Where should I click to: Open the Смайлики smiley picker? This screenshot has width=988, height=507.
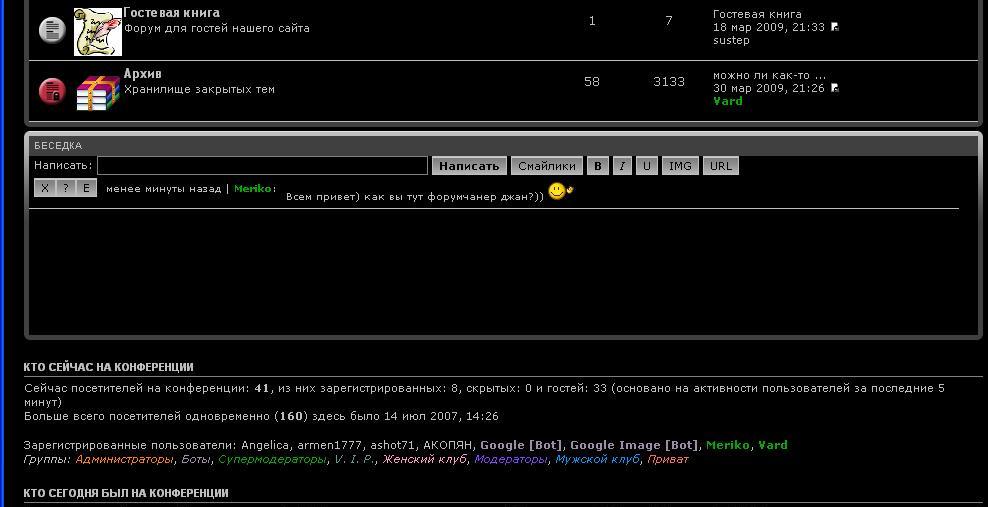click(x=547, y=166)
